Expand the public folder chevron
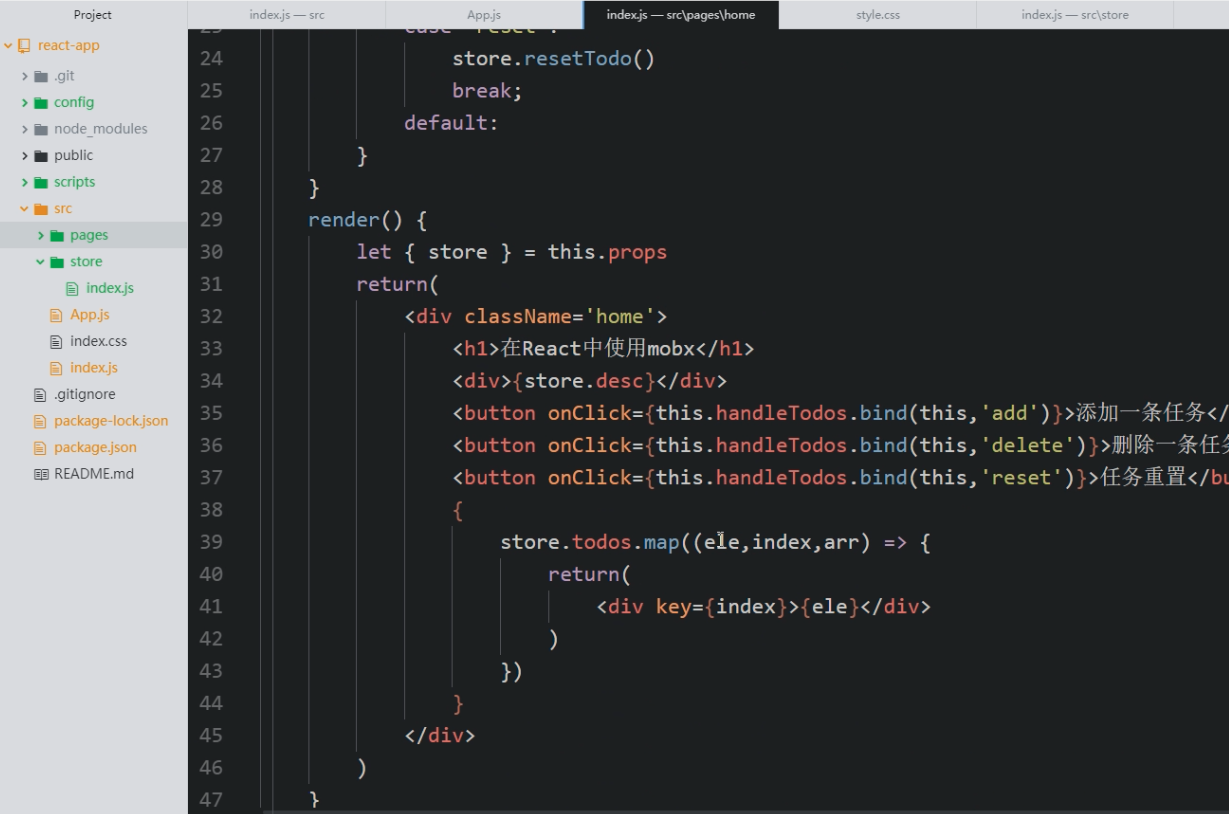1229x814 pixels. click(x=25, y=156)
